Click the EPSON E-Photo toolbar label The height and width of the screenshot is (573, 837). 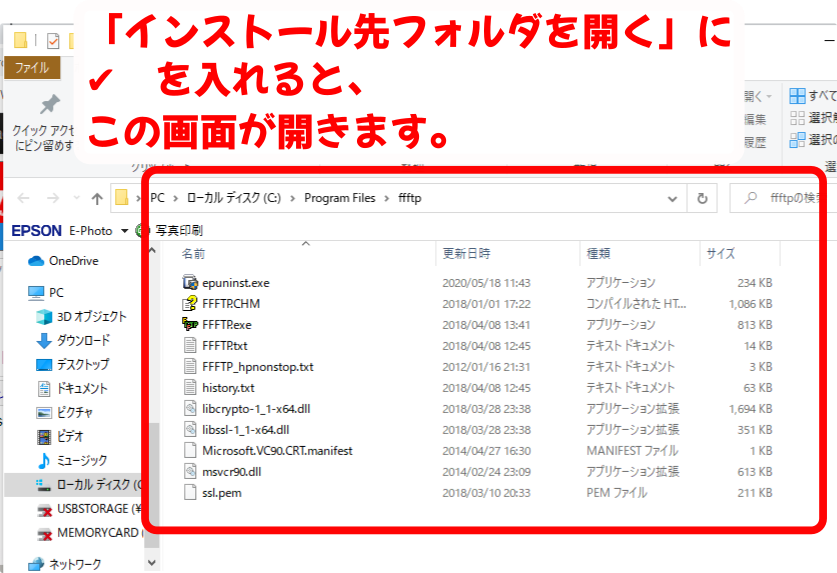pos(62,231)
